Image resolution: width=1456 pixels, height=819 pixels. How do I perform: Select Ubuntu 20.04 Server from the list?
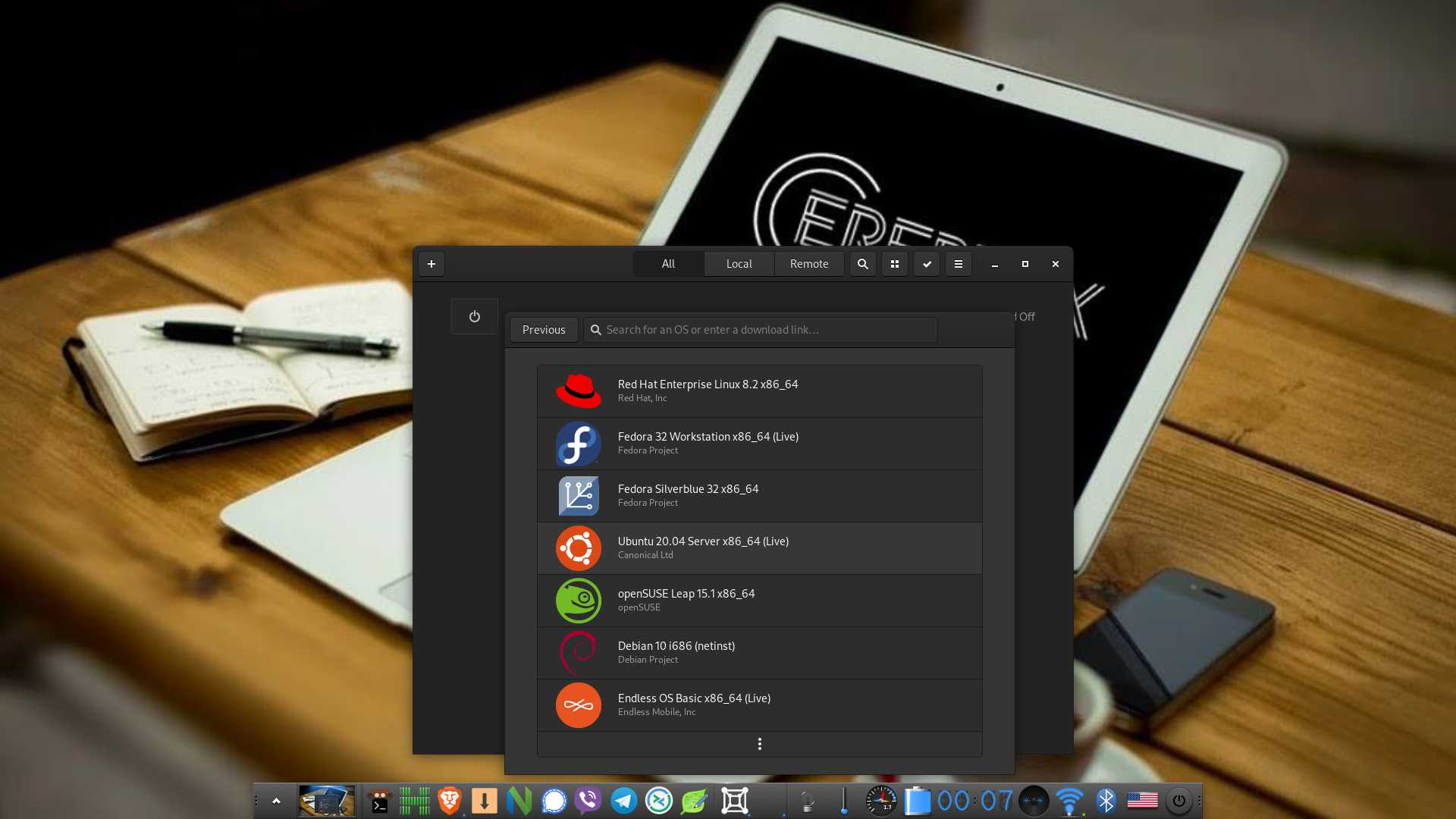(758, 548)
